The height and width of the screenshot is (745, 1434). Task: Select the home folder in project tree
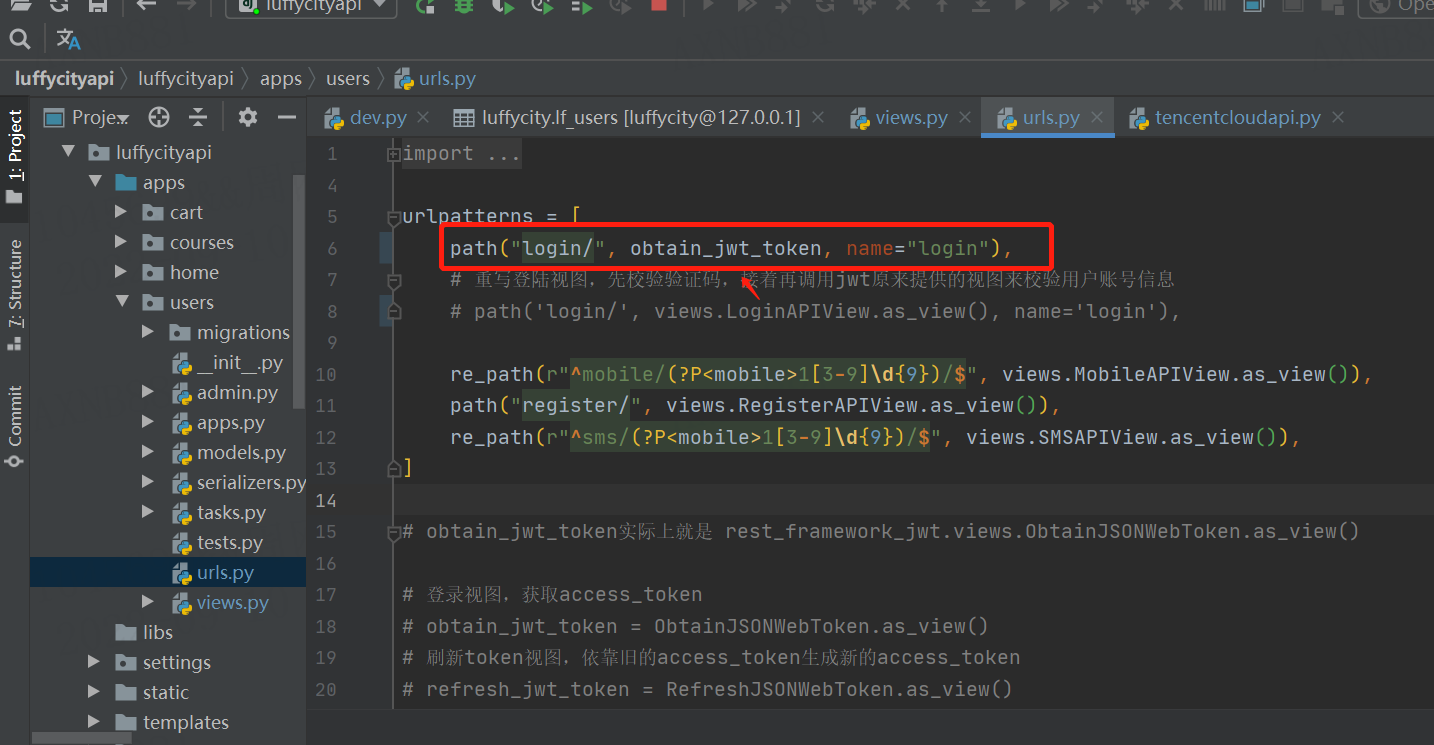180,273
